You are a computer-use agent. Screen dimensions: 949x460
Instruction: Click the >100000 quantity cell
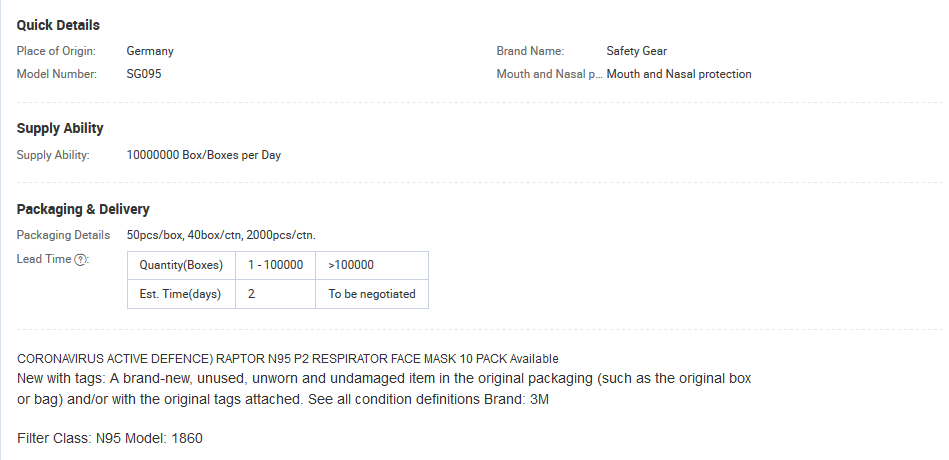[x=372, y=265]
